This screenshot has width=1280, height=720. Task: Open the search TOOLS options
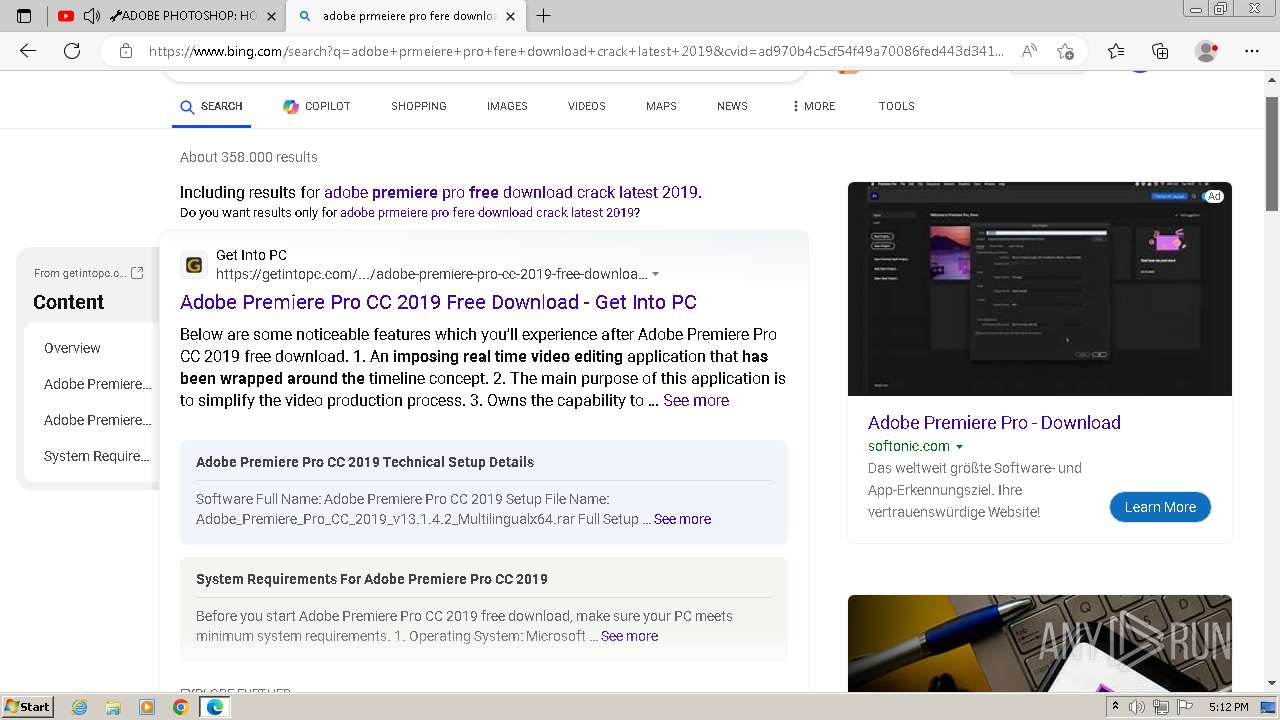pos(897,106)
